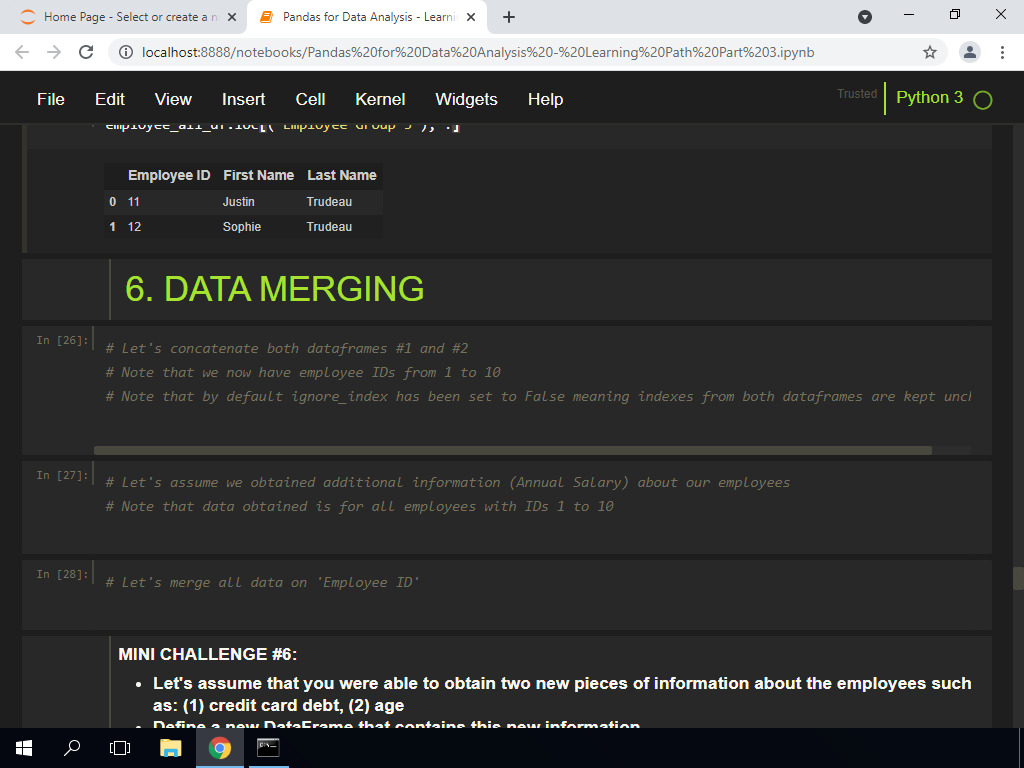Click the site info icon in the address bar
This screenshot has height=768, width=1024.
tap(127, 52)
